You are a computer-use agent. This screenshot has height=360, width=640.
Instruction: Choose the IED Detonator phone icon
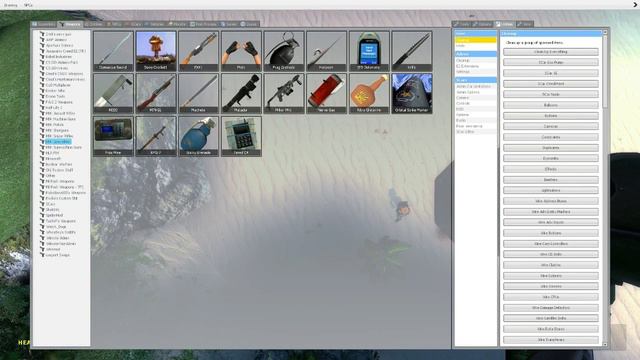point(369,51)
